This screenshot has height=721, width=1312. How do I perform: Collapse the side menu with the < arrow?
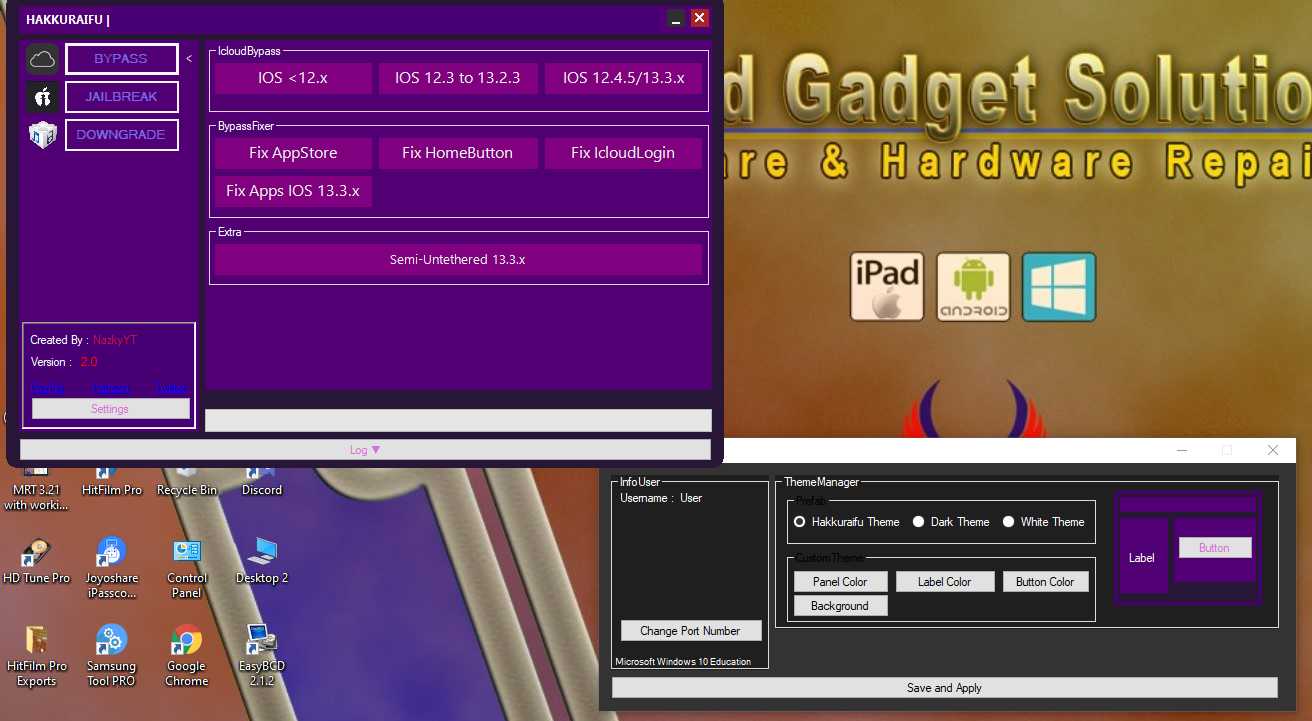(189, 59)
